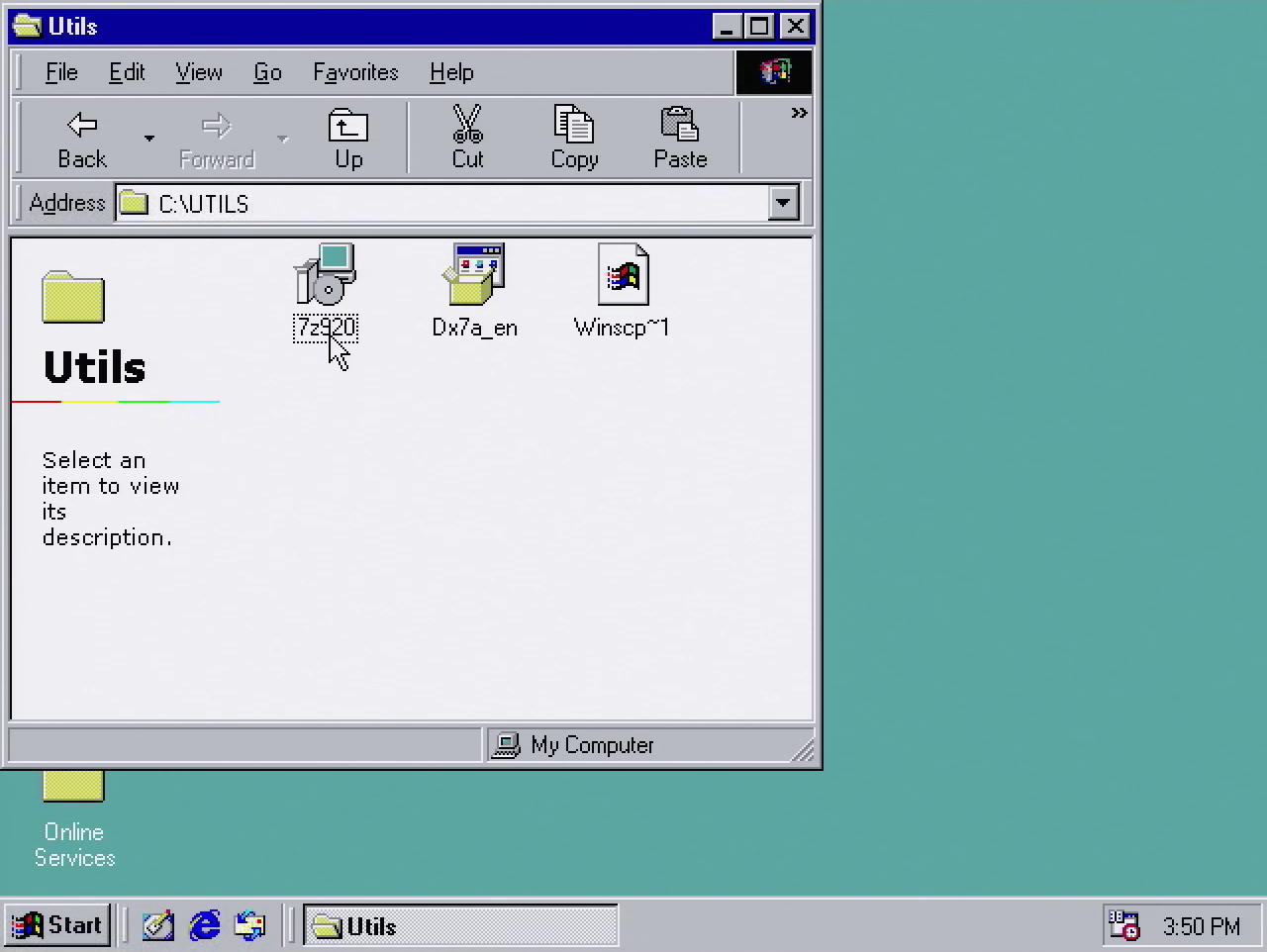Navigate Back in the Explorer toolbar
The width and height of the screenshot is (1267, 952).
coord(82,137)
